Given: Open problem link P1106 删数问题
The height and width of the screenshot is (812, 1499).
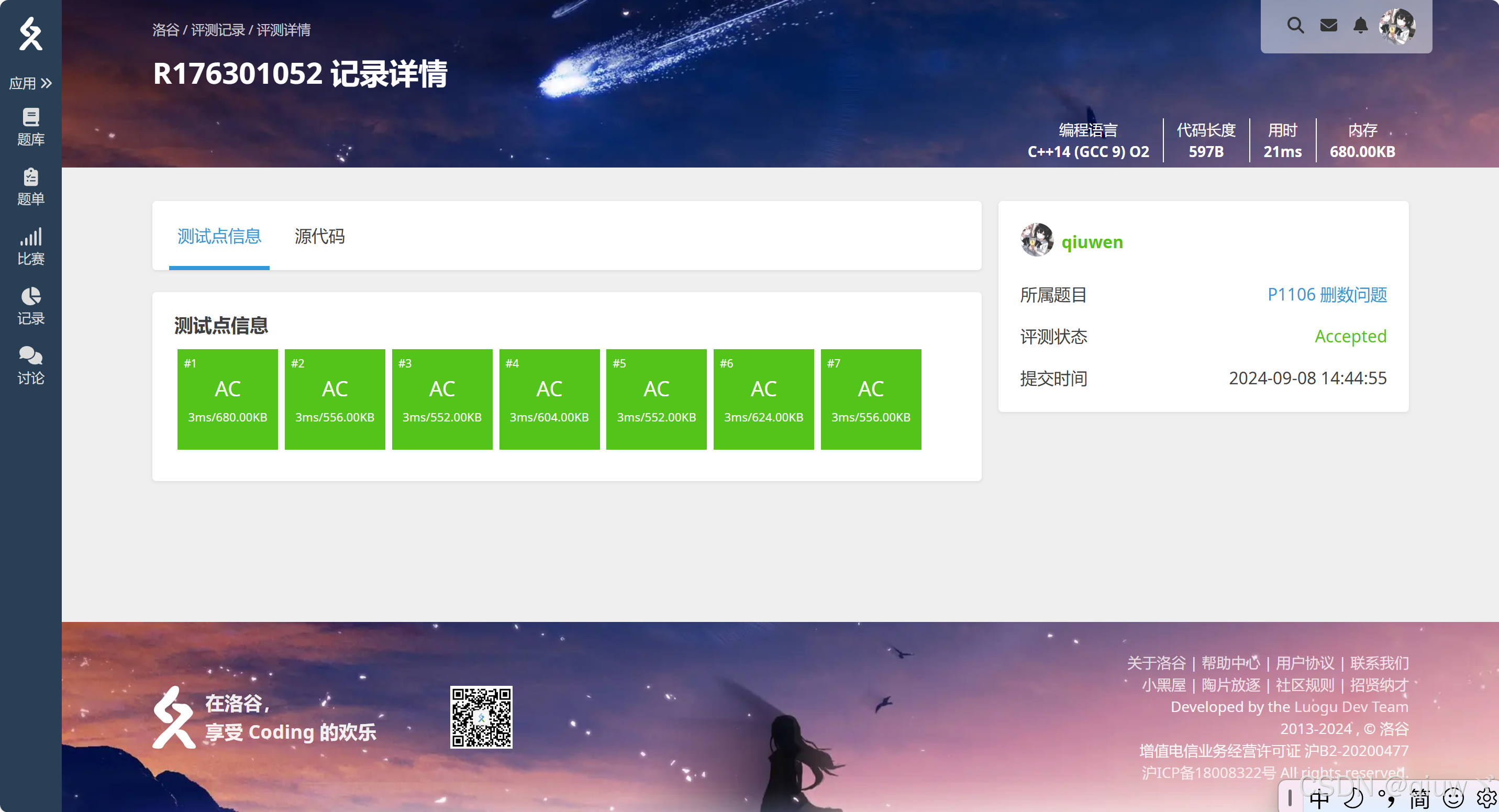Looking at the screenshot, I should [x=1327, y=295].
